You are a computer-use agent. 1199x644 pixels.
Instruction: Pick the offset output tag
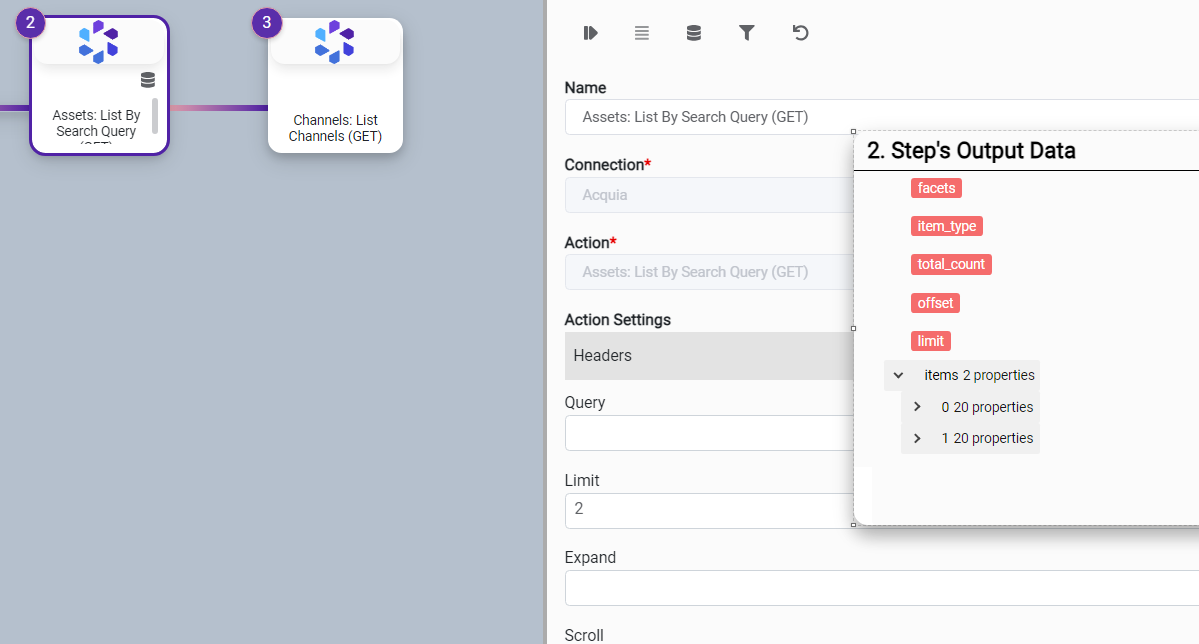click(935, 302)
